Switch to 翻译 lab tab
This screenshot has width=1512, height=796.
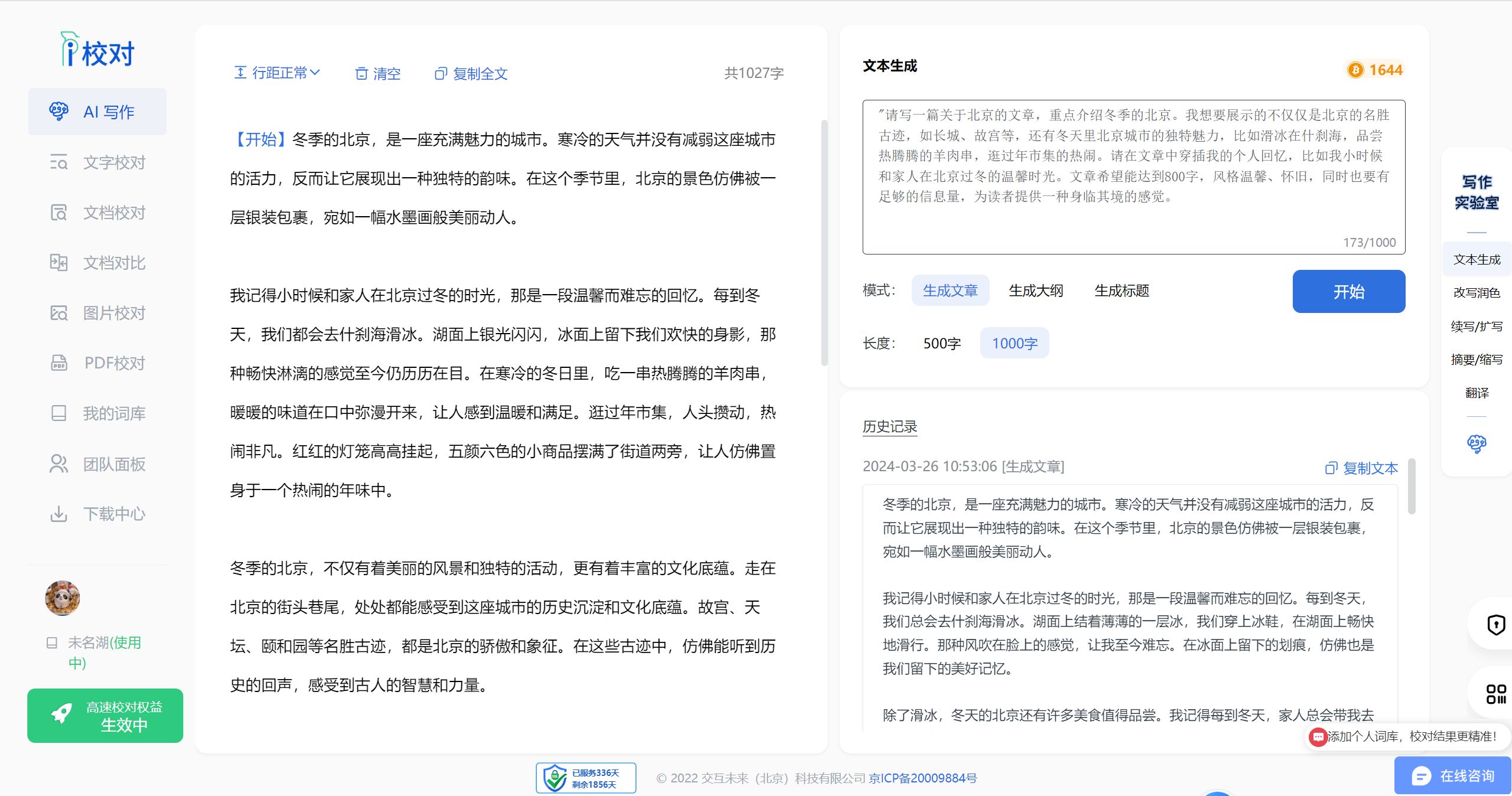pos(1477,393)
